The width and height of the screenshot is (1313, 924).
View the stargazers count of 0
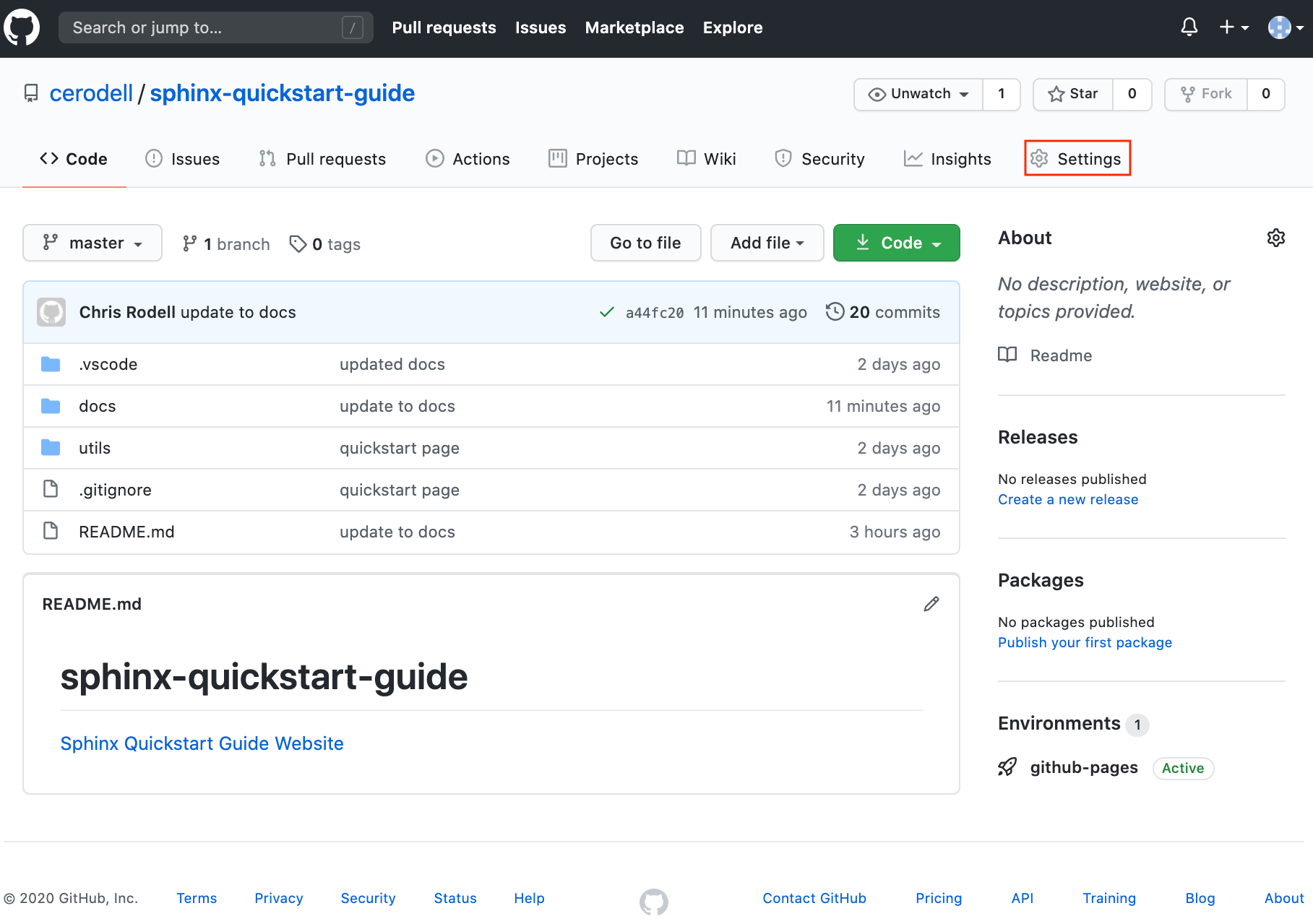[1132, 94]
